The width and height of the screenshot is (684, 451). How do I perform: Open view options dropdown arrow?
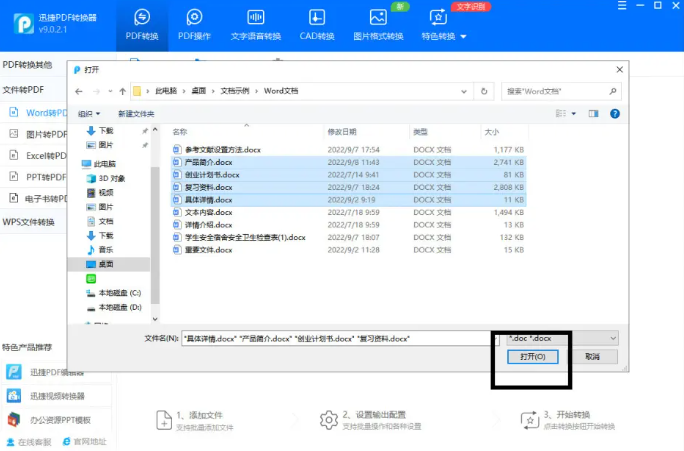tap(574, 114)
